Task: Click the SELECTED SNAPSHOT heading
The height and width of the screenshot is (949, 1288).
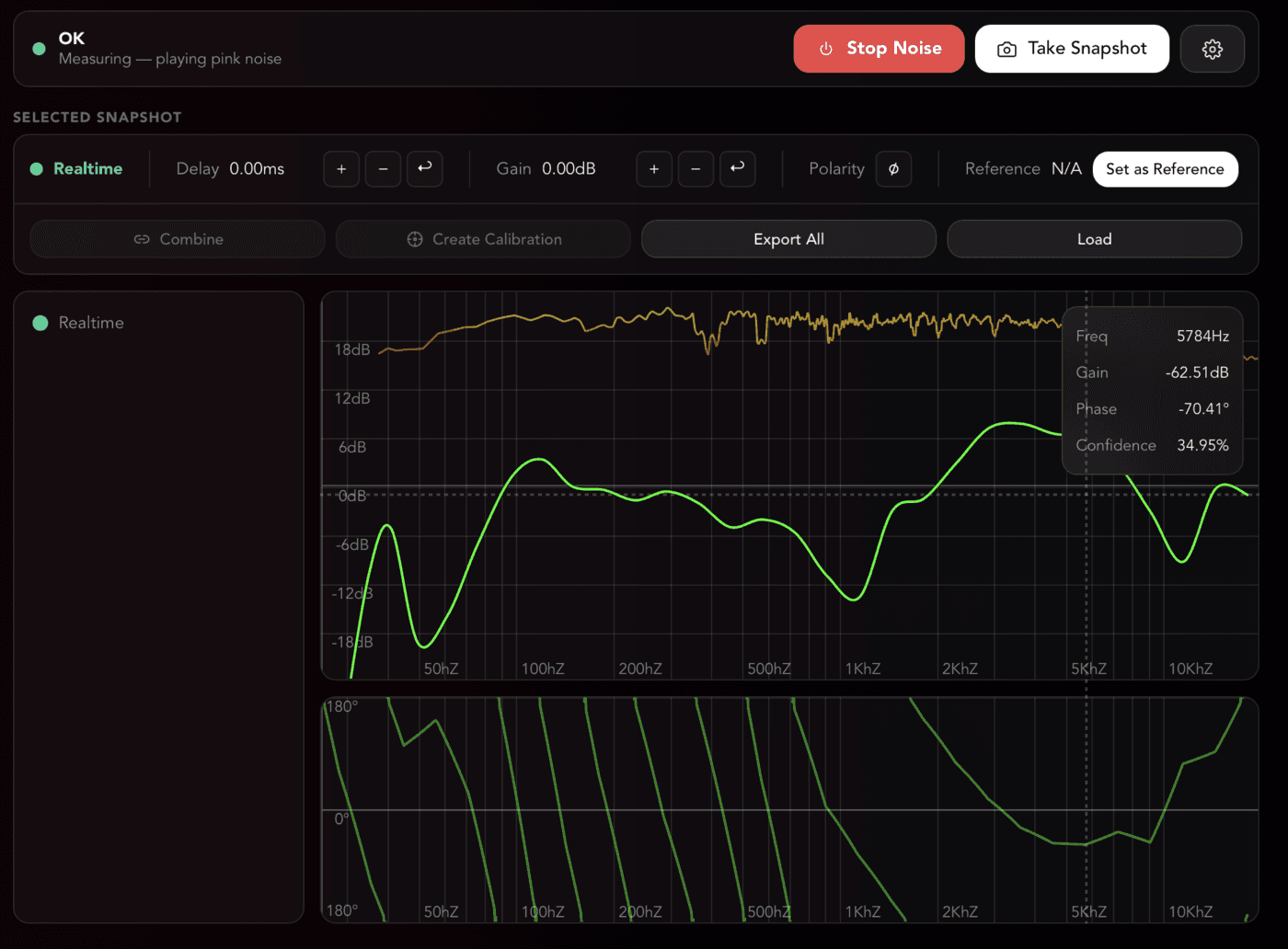Action: tap(98, 118)
